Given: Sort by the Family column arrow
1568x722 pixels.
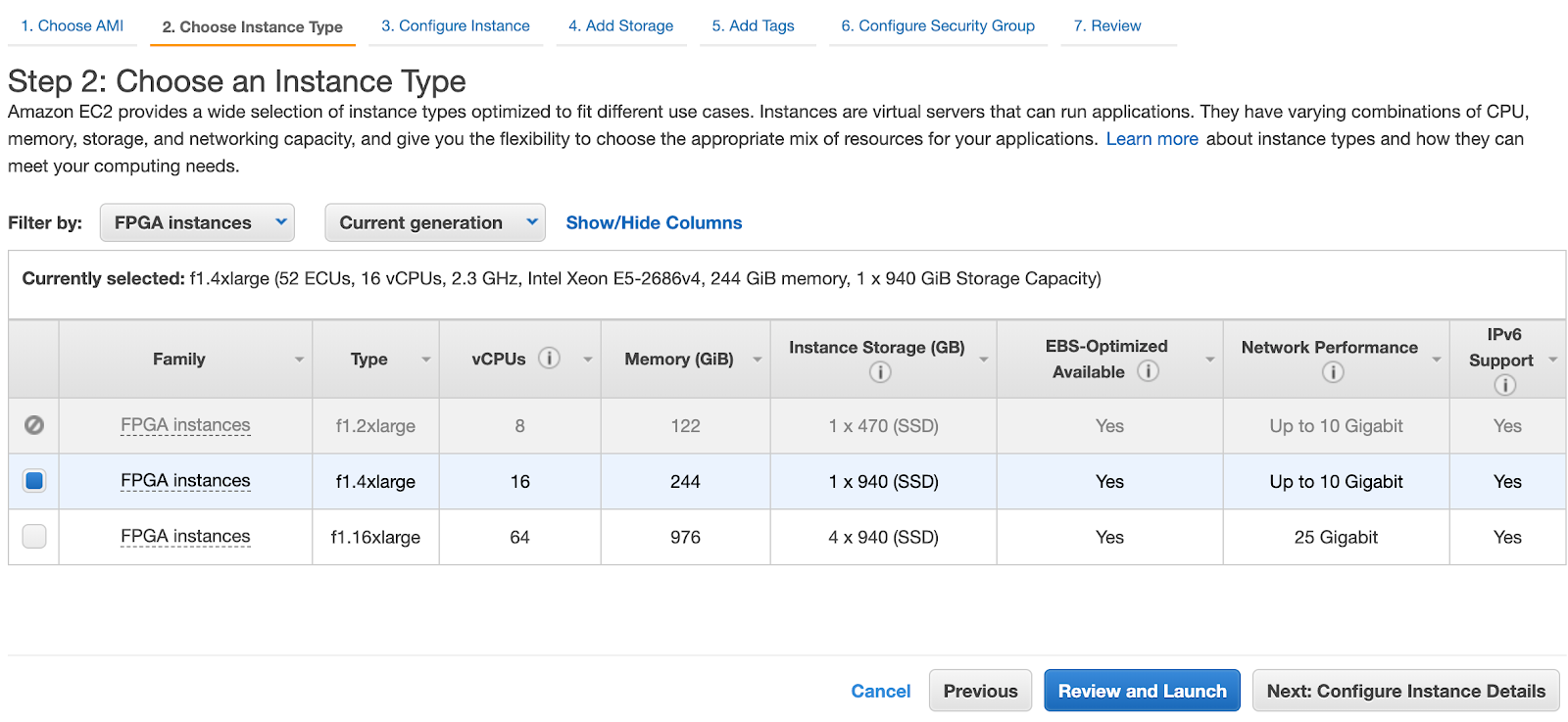Looking at the screenshot, I should coord(299,360).
